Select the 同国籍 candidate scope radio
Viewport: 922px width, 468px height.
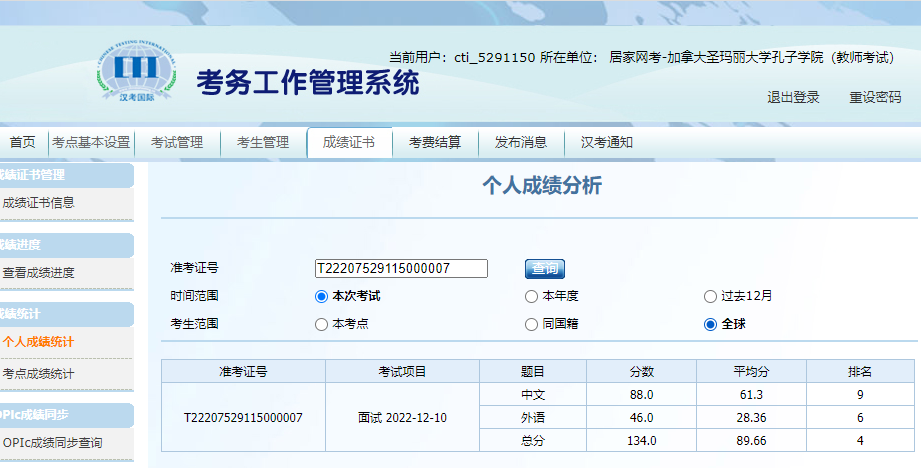click(531, 324)
